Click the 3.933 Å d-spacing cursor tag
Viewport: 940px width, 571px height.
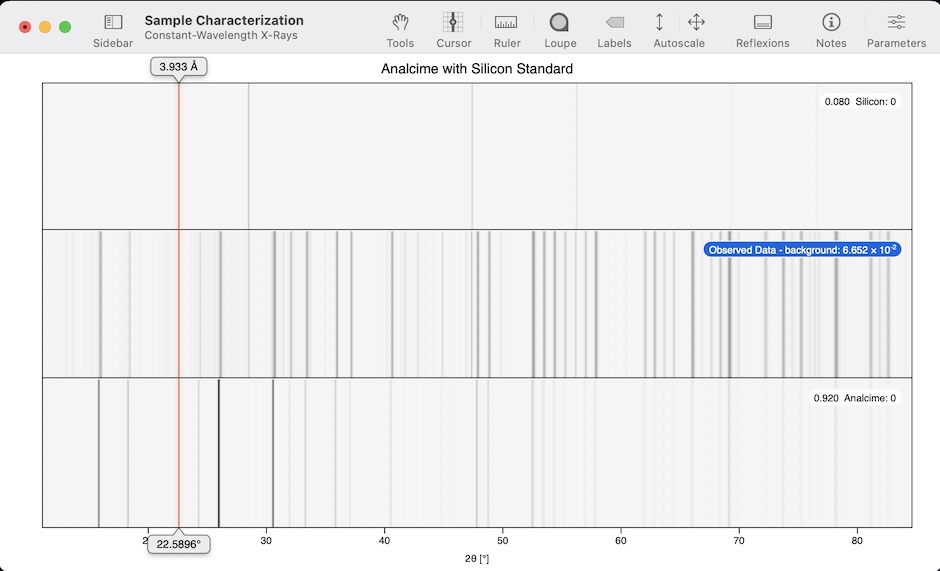click(x=179, y=66)
